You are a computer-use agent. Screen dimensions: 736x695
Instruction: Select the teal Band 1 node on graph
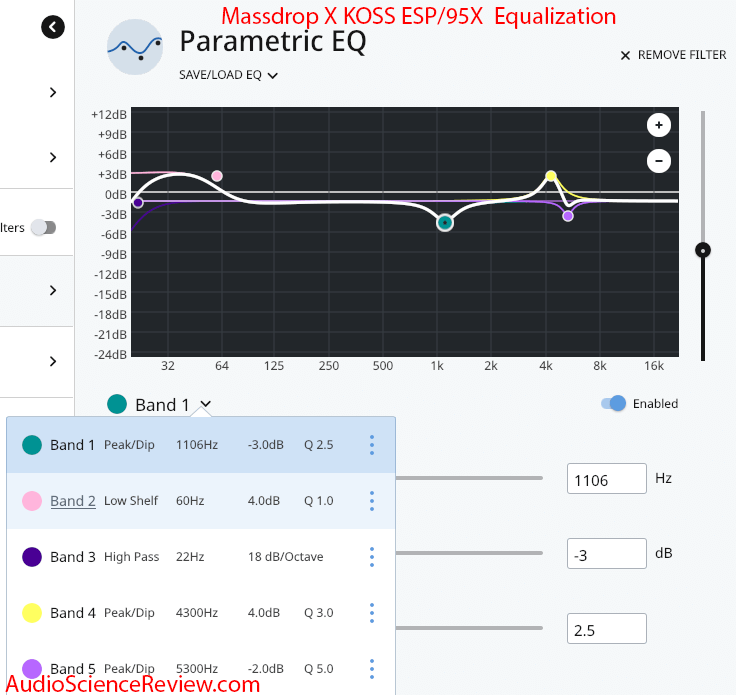pyautogui.click(x=445, y=222)
